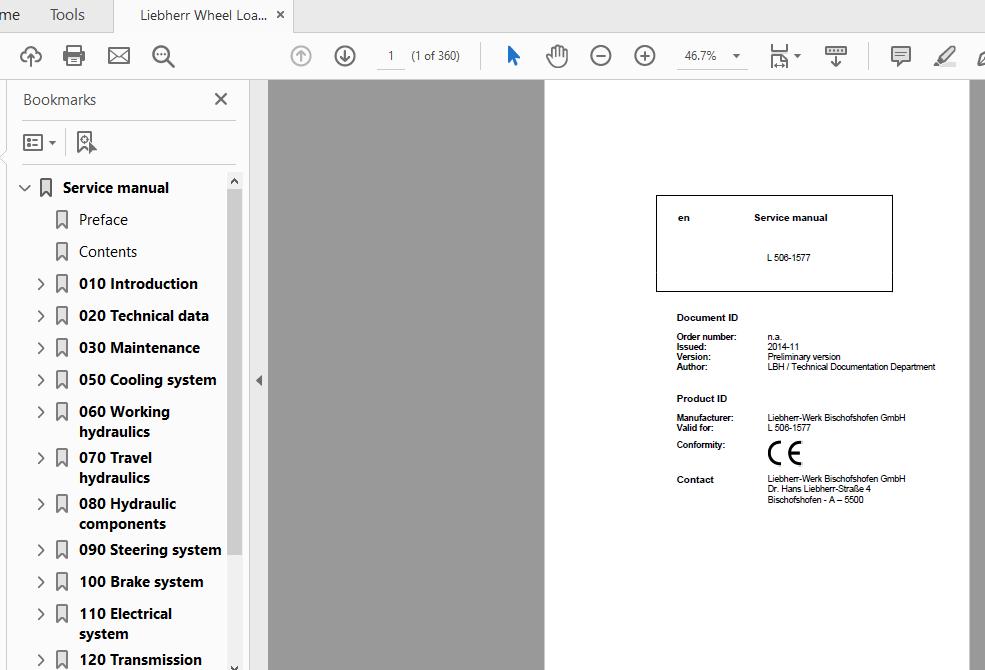The width and height of the screenshot is (985, 670).
Task: Expand the 120 Transmission bookmark
Action: pos(41,660)
